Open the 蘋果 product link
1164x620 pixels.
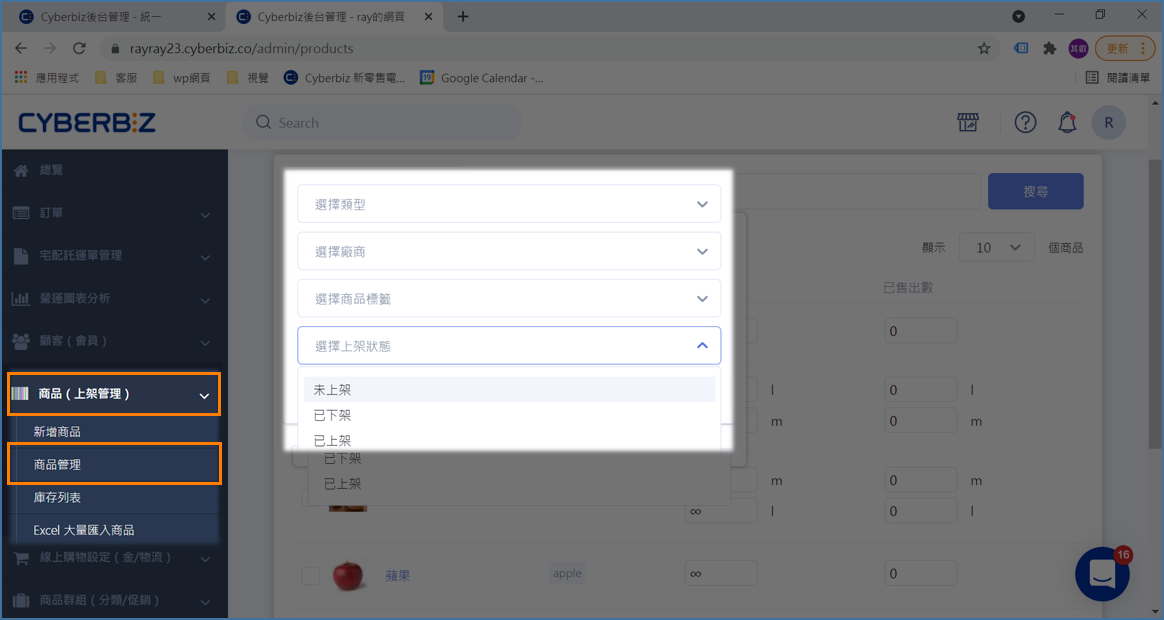(x=398, y=576)
